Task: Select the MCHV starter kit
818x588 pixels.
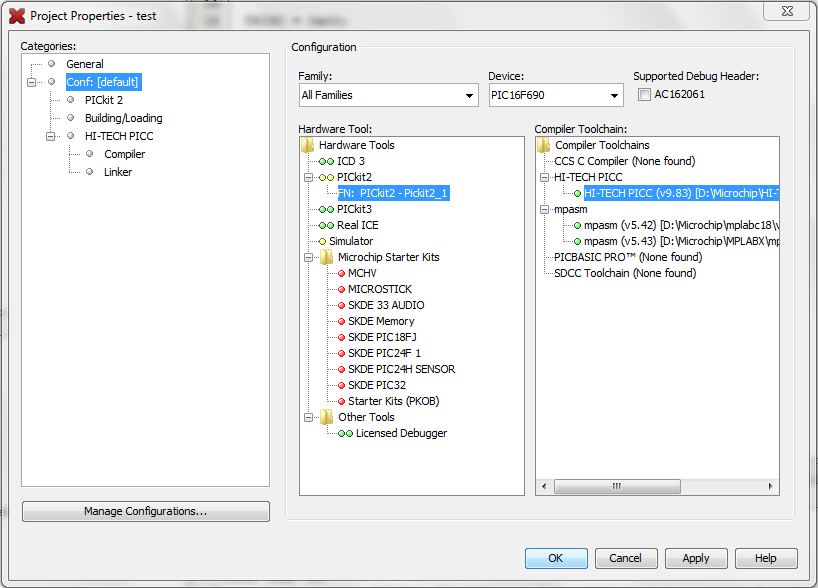Action: click(x=362, y=273)
